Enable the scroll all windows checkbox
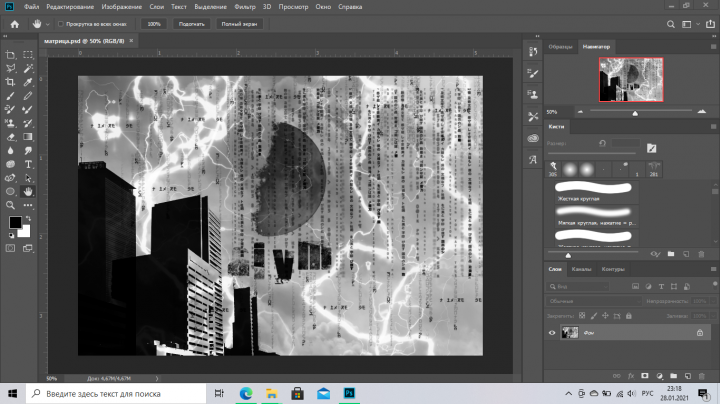The height and width of the screenshot is (404, 720). pyautogui.click(x=61, y=24)
